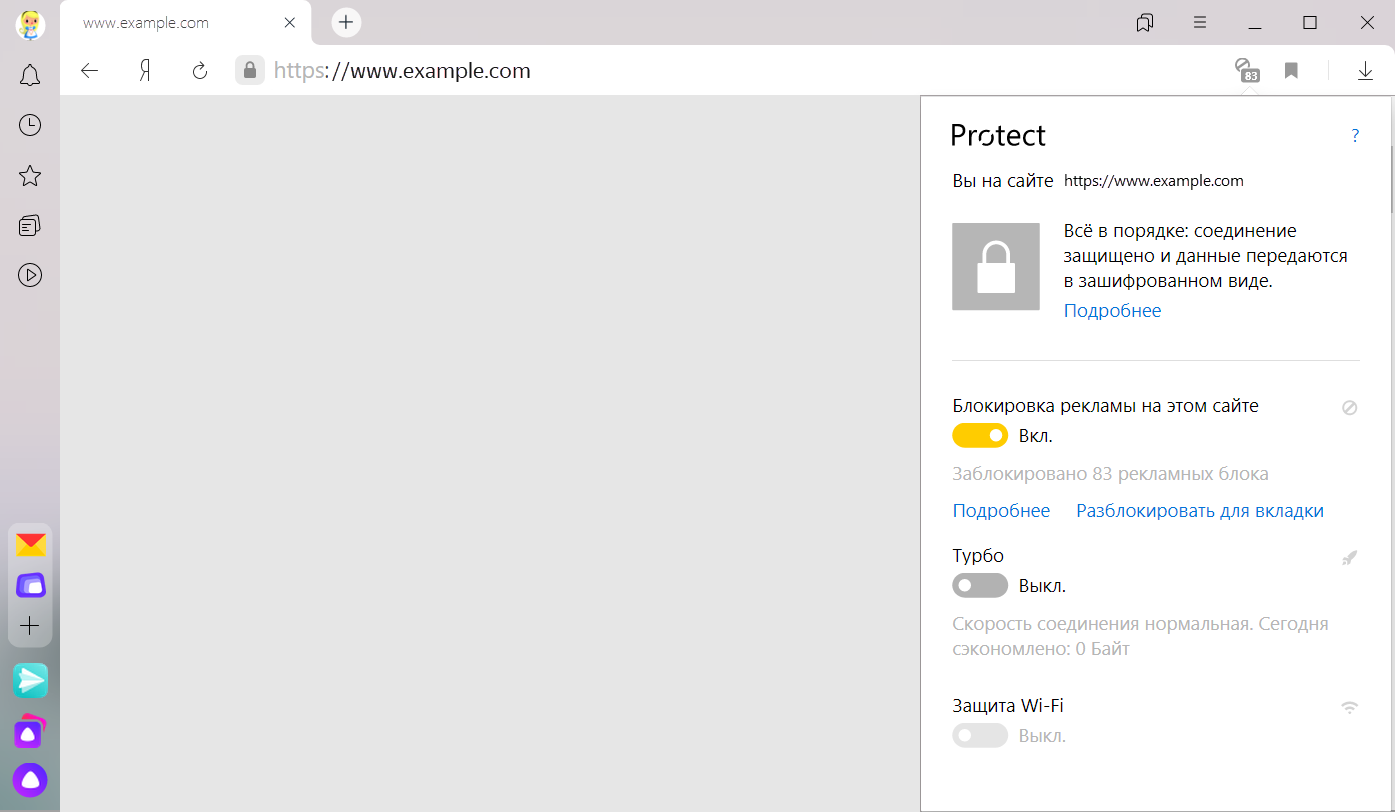Click the large grey lock image
The image size is (1395, 812).
(x=996, y=266)
